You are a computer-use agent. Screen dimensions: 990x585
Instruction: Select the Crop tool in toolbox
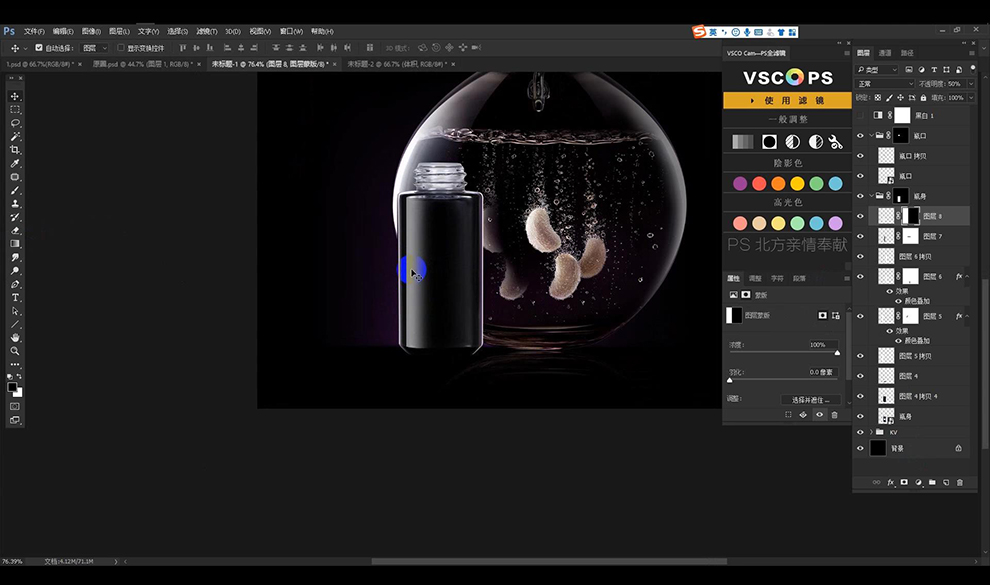point(15,150)
